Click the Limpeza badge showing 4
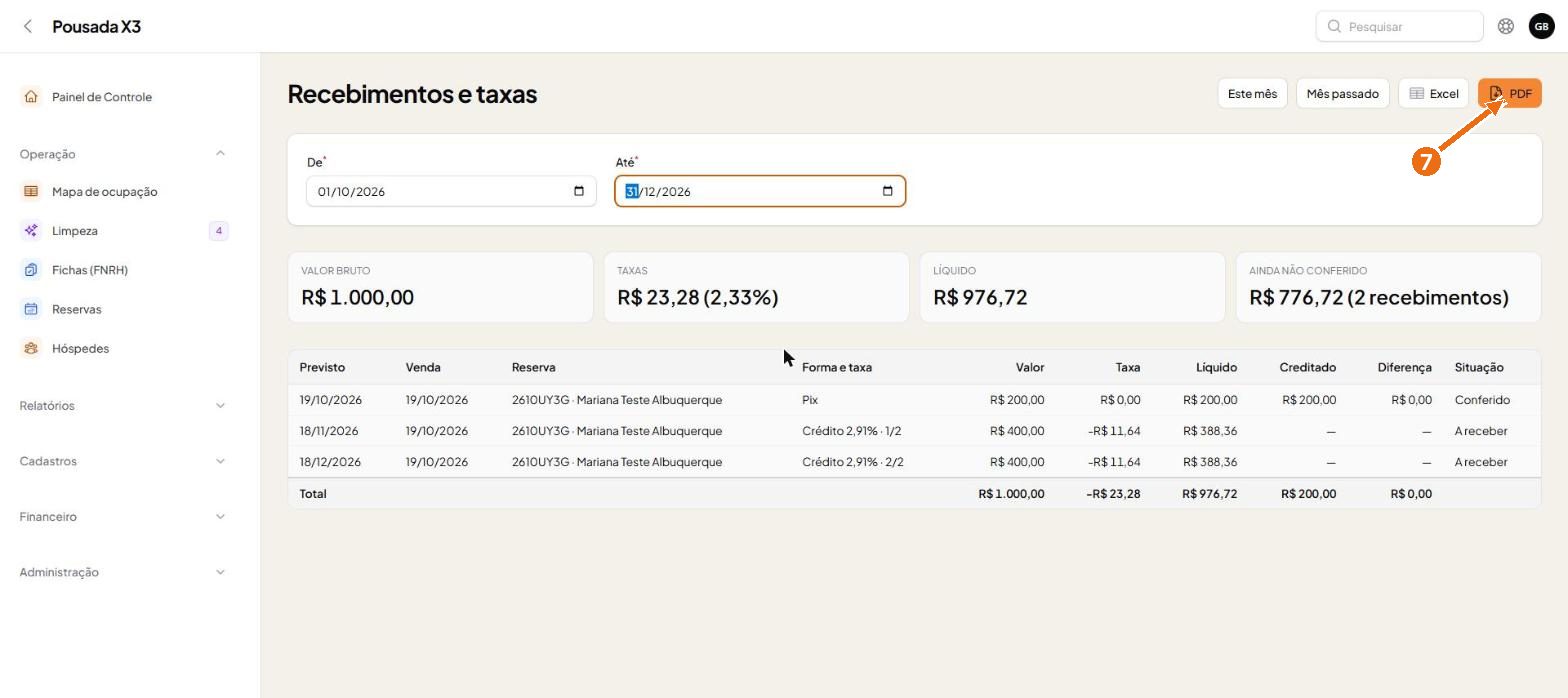 [x=218, y=231]
